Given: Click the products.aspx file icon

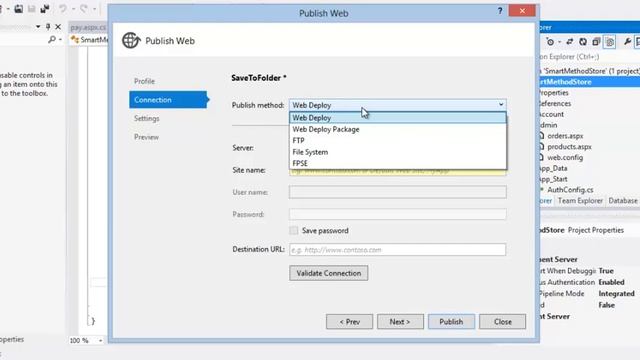Looking at the screenshot, I should tap(542, 146).
